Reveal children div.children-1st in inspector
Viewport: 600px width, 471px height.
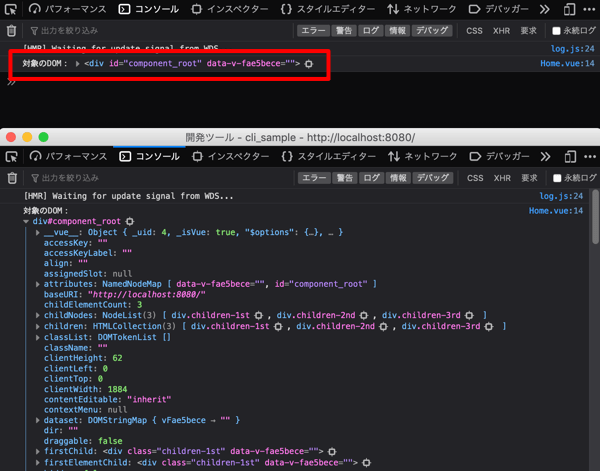pos(278,326)
